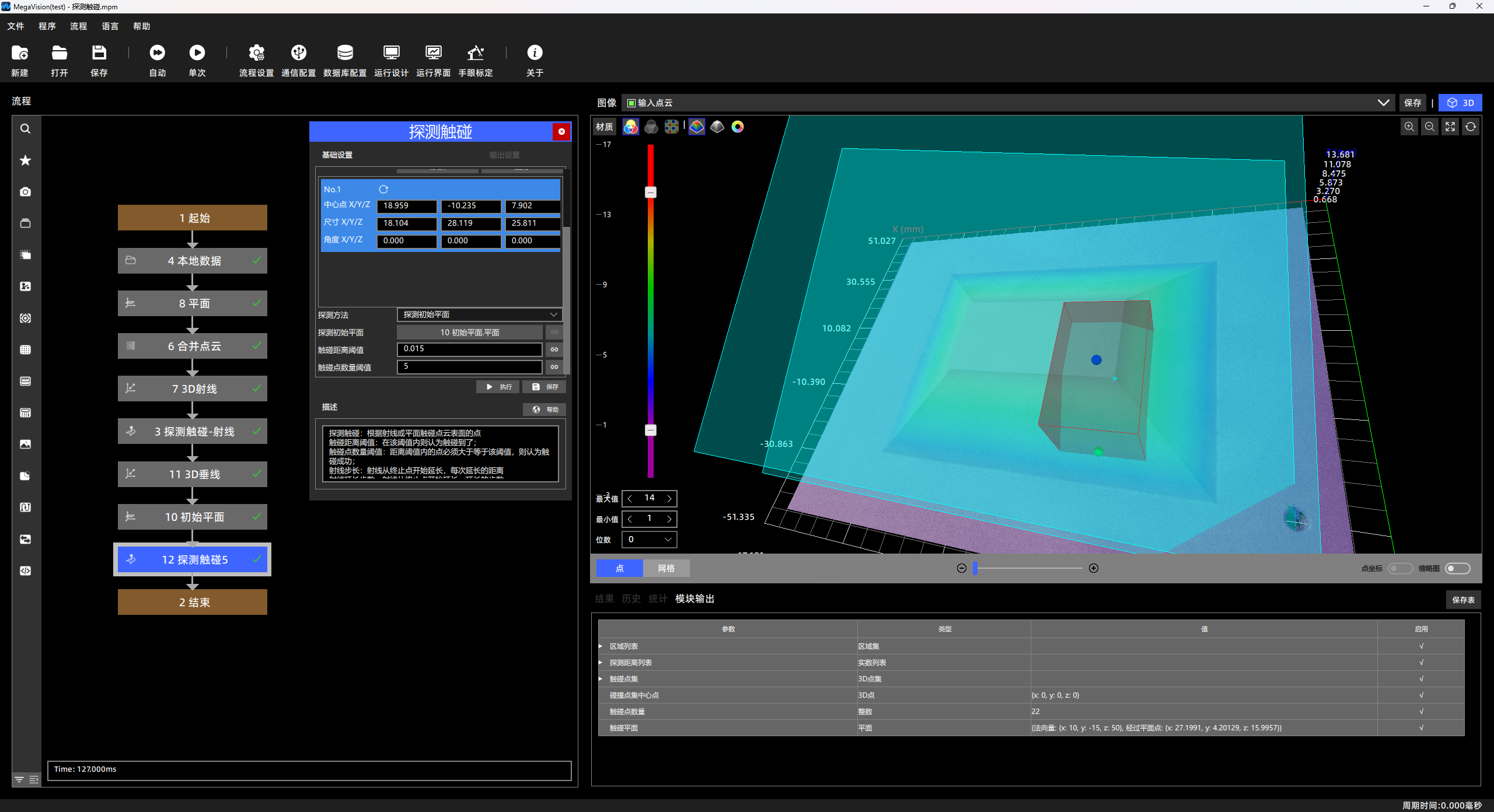The image size is (1494, 812).
Task: Switch to the 输出设置 tab
Action: point(504,155)
